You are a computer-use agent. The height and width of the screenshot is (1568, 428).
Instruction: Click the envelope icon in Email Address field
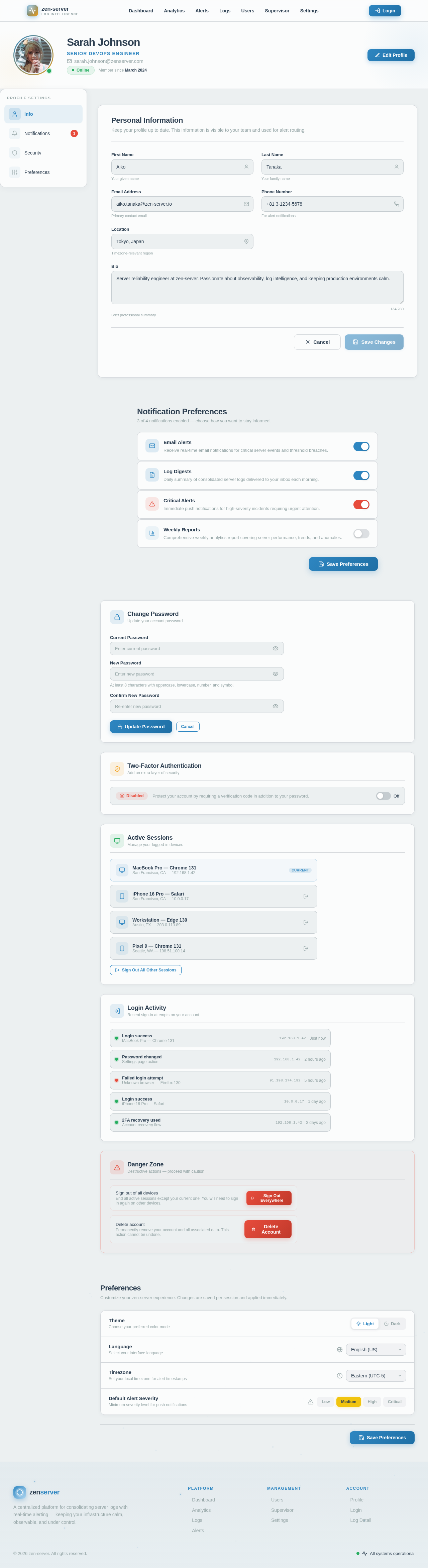[x=246, y=204]
